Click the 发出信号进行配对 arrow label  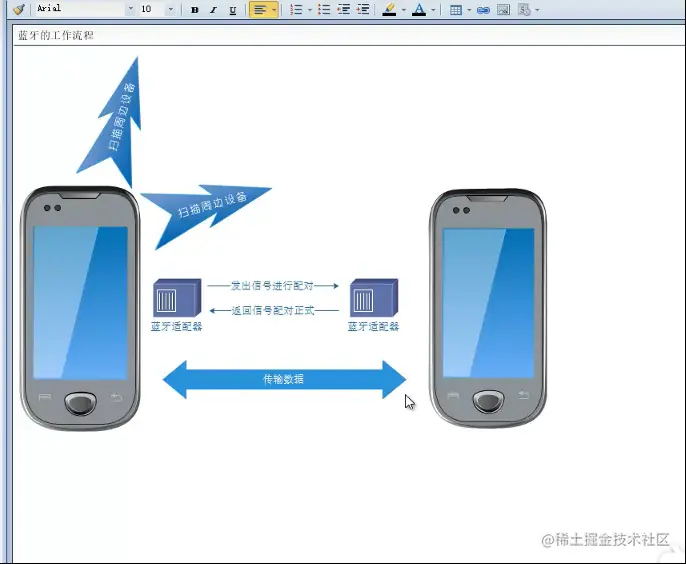[272, 286]
